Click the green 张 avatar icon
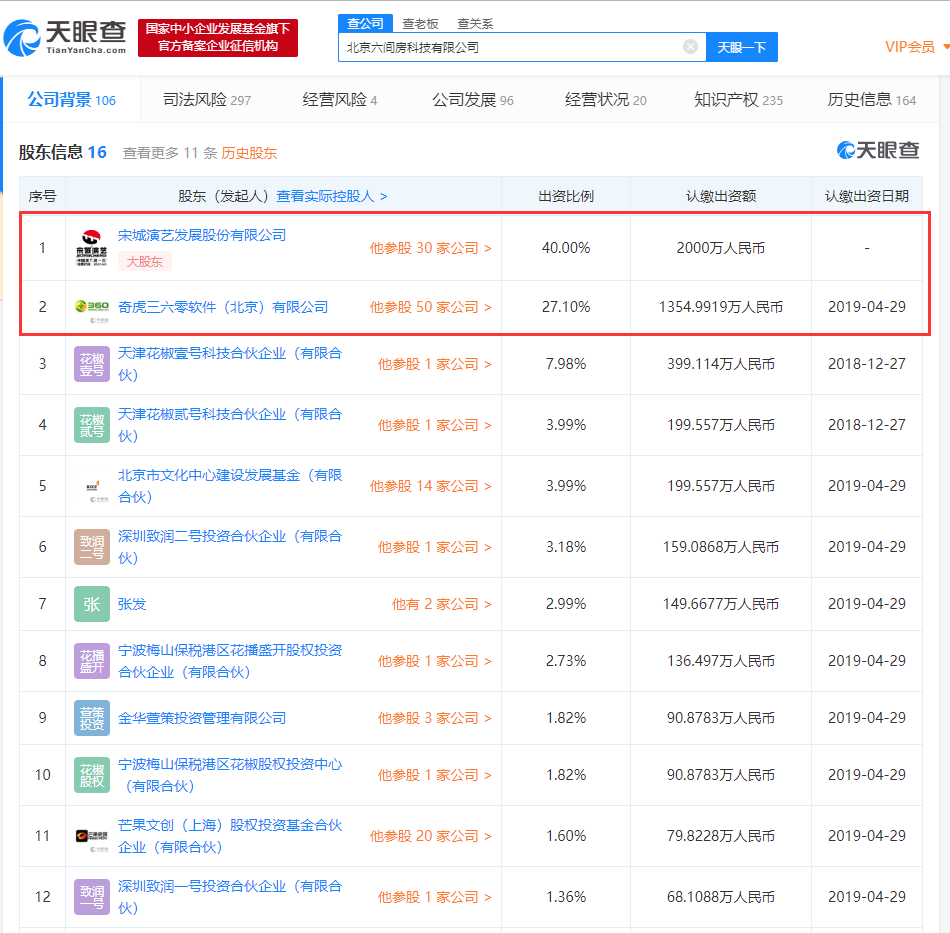This screenshot has height=933, width=950. point(91,604)
